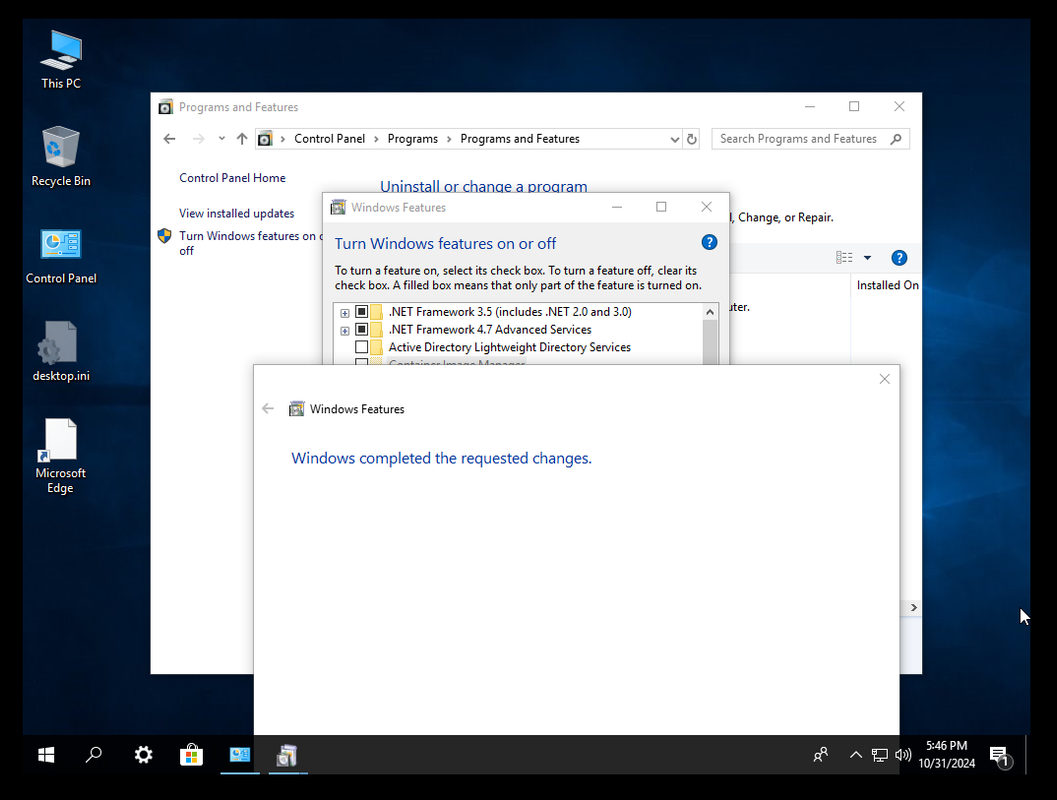
Task: Open Action Center notifications icon
Action: [x=1000, y=756]
